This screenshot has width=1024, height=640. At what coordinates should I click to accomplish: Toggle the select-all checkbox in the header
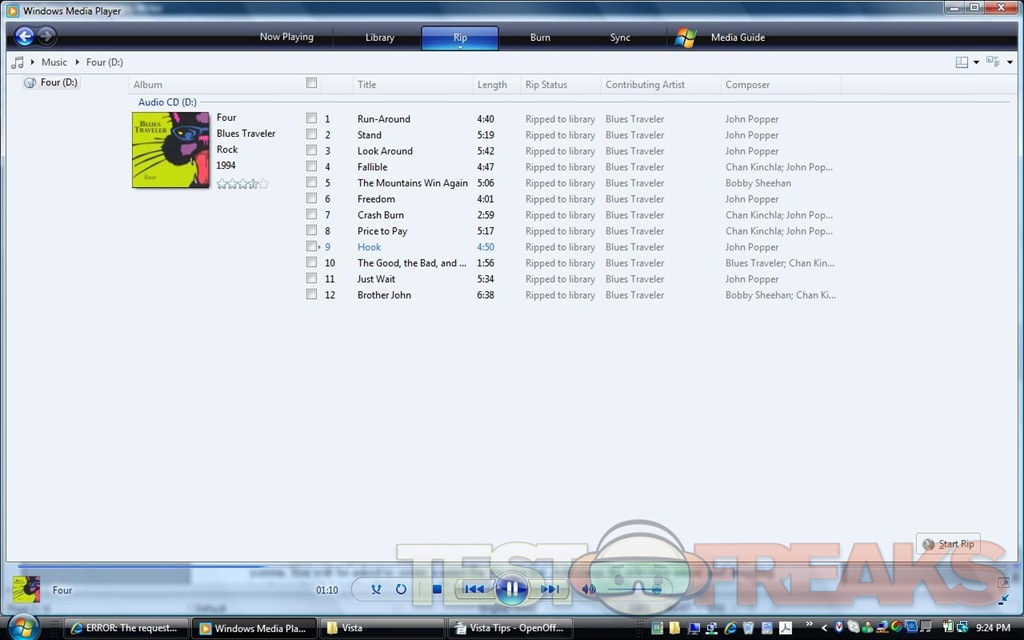click(x=312, y=84)
